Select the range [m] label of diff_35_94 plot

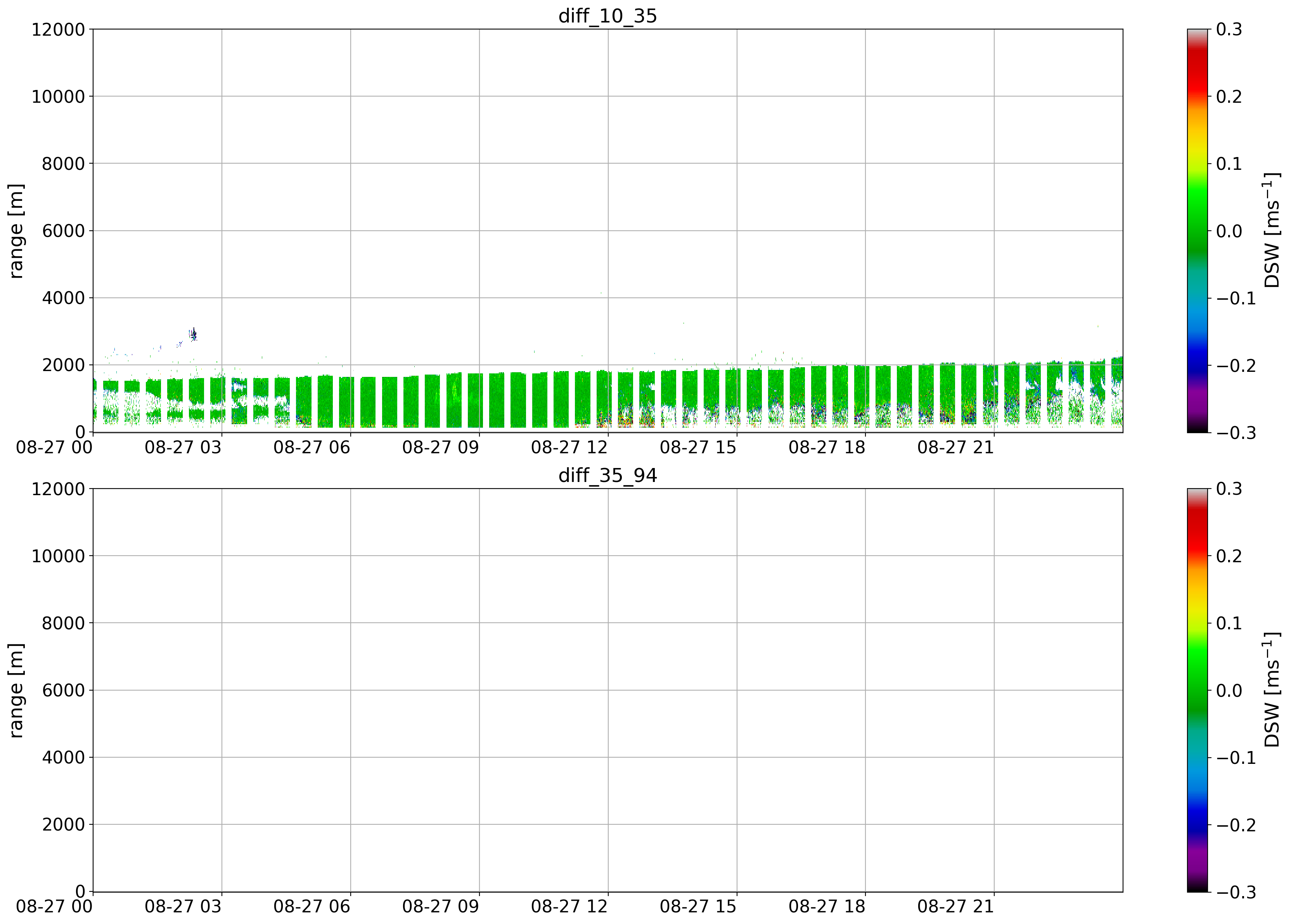[x=17, y=690]
